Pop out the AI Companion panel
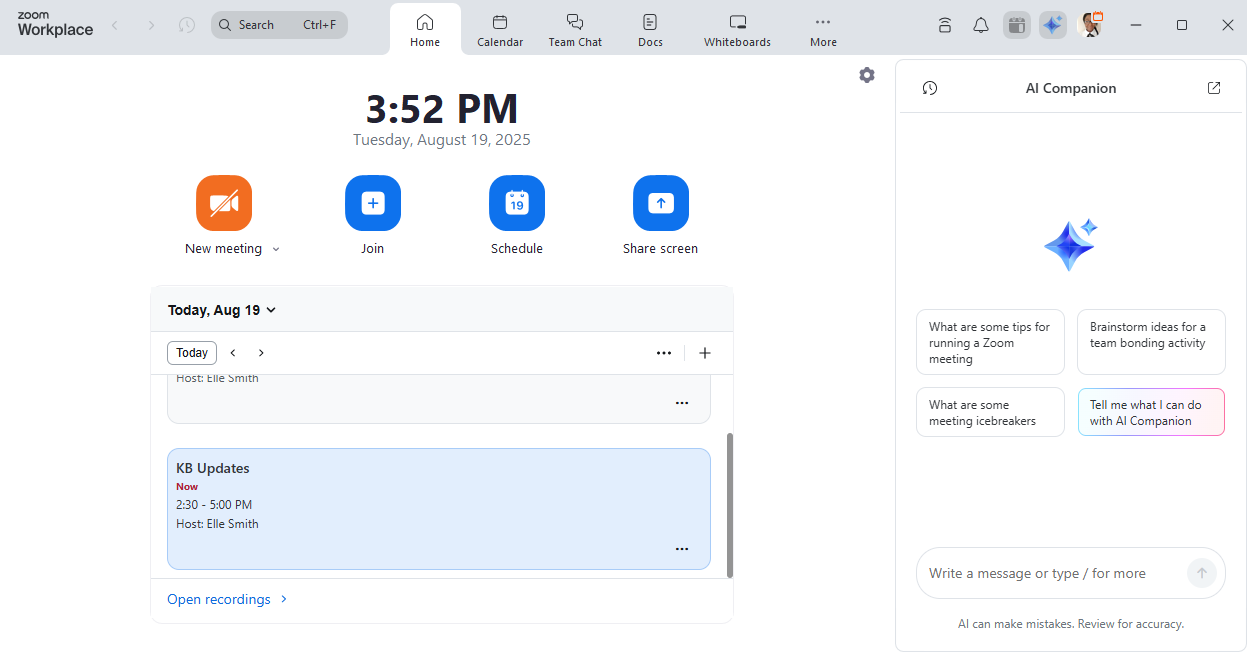1247x652 pixels. [x=1214, y=88]
